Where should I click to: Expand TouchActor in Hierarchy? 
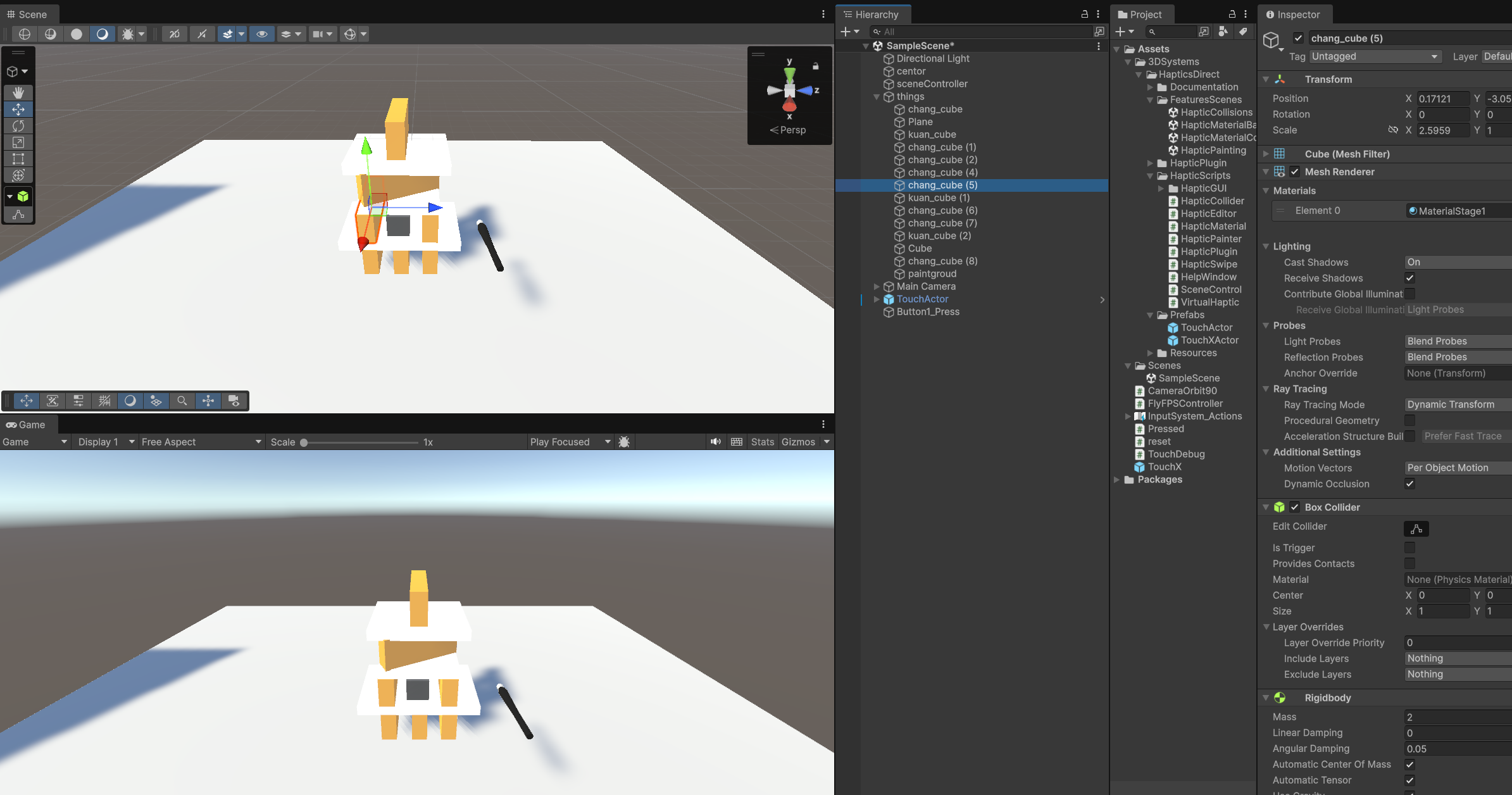pyautogui.click(x=877, y=299)
